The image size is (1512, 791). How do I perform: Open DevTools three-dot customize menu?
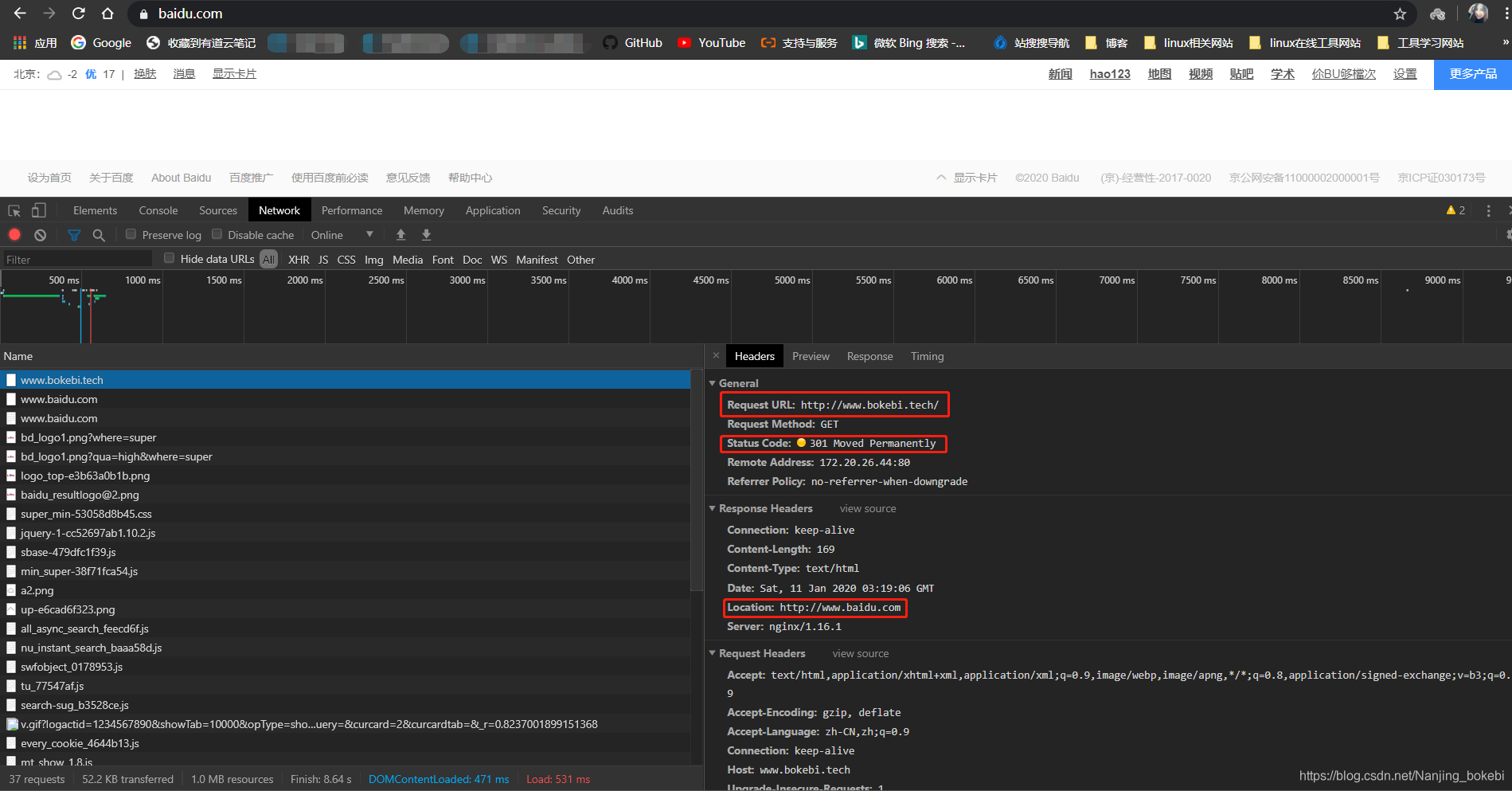1488,210
